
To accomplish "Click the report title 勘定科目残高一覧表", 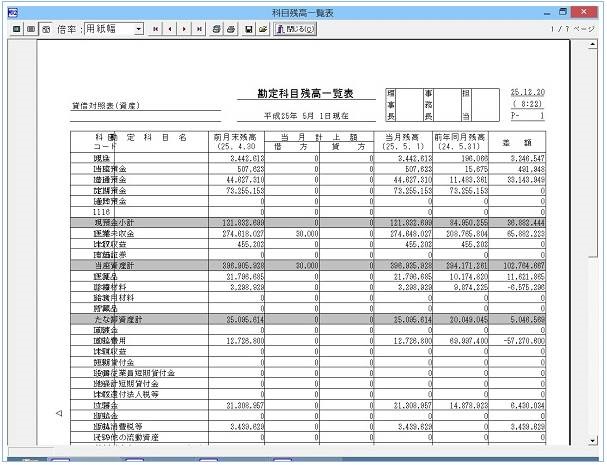I will tap(305, 94).
